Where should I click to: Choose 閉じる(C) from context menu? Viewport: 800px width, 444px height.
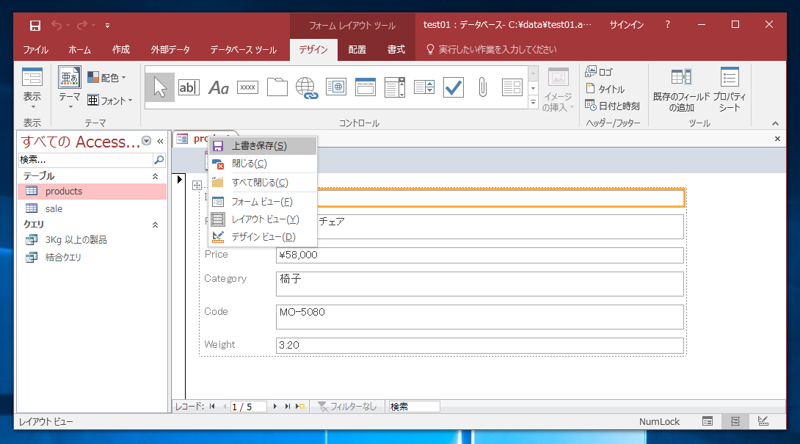point(263,164)
